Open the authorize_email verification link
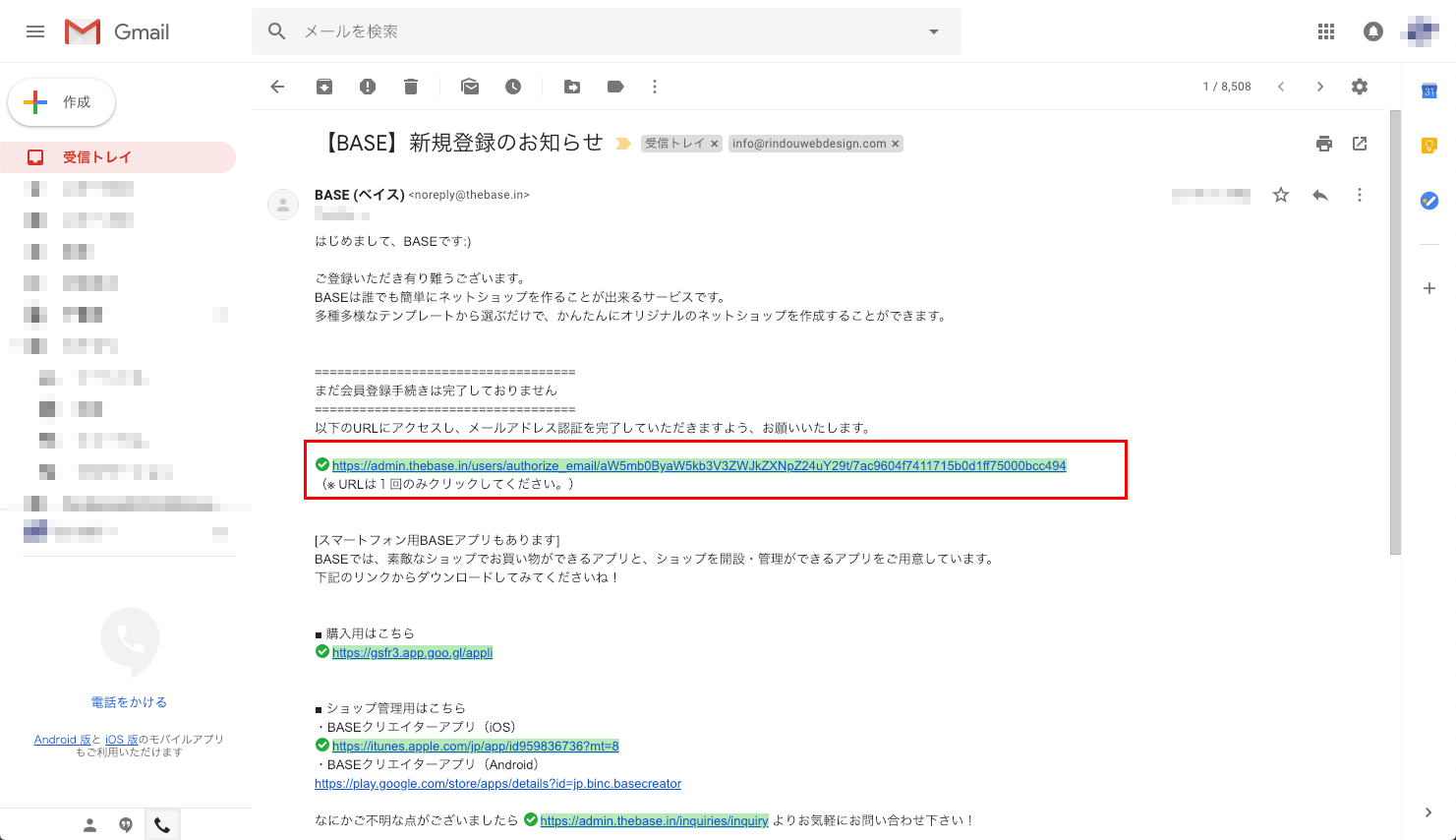Screen dimensions: 1456x840 tap(699, 465)
